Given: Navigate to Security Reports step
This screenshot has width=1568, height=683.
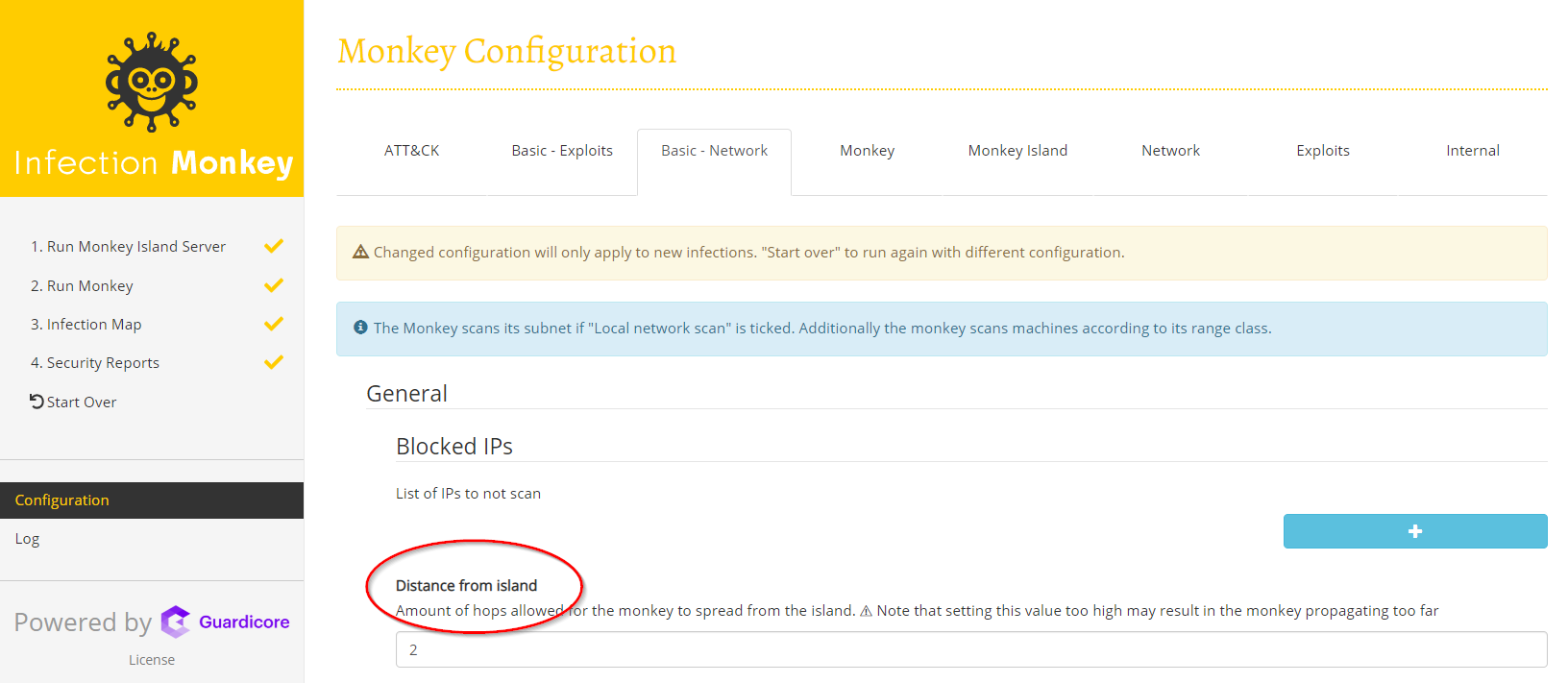Looking at the screenshot, I should pyautogui.click(x=103, y=363).
